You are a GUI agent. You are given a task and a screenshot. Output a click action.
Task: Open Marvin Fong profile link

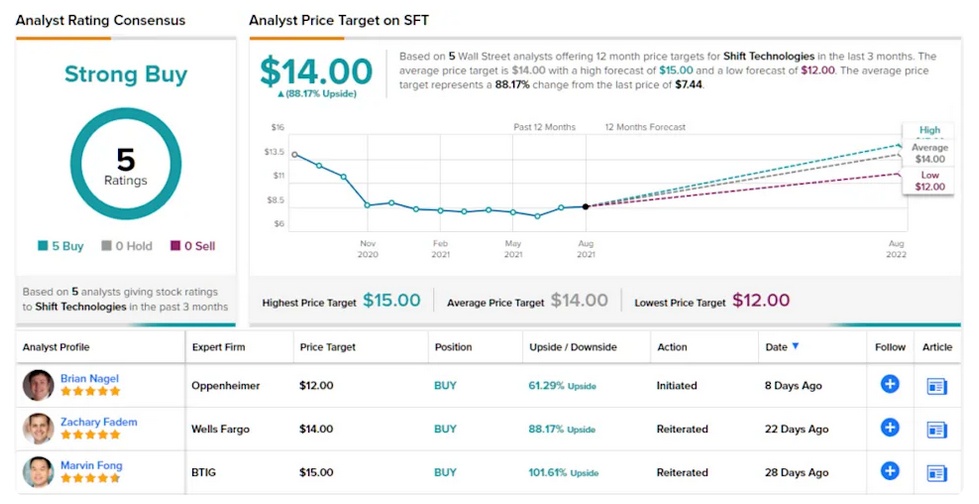90,465
